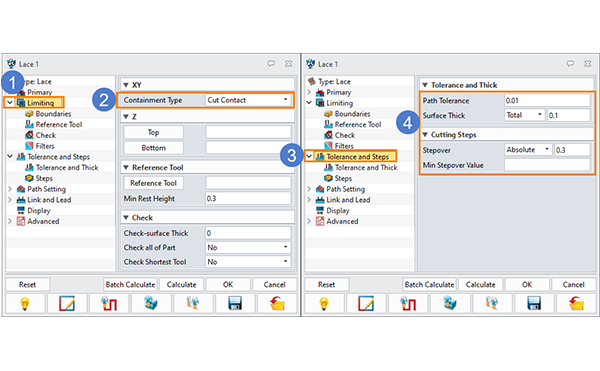Click OK in right dialog
The width and height of the screenshot is (600, 371).
527,285
